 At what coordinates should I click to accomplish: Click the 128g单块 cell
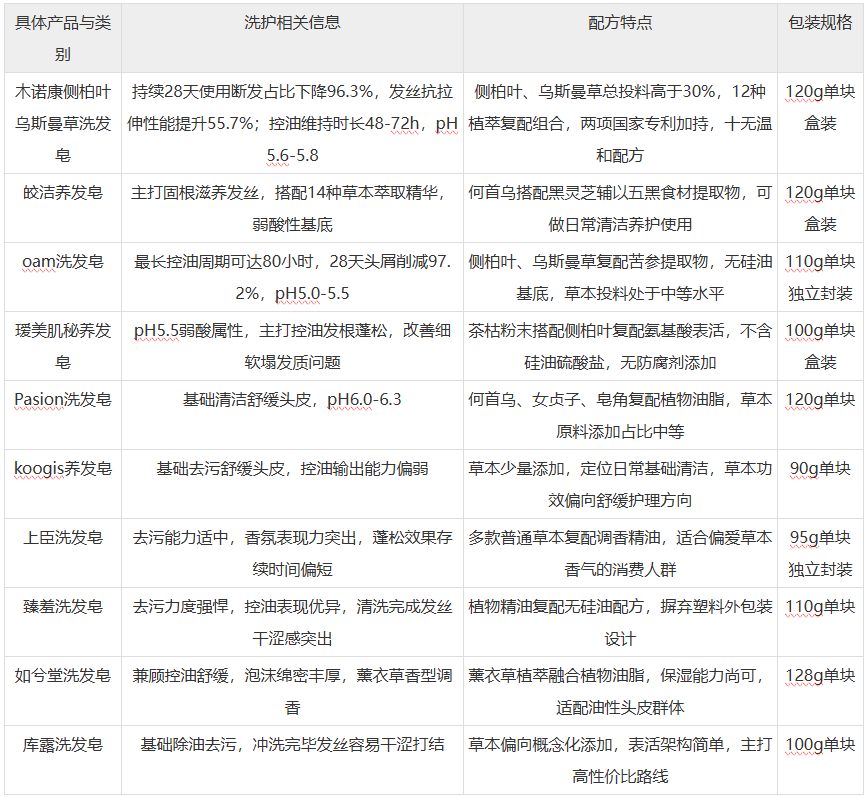tap(820, 691)
